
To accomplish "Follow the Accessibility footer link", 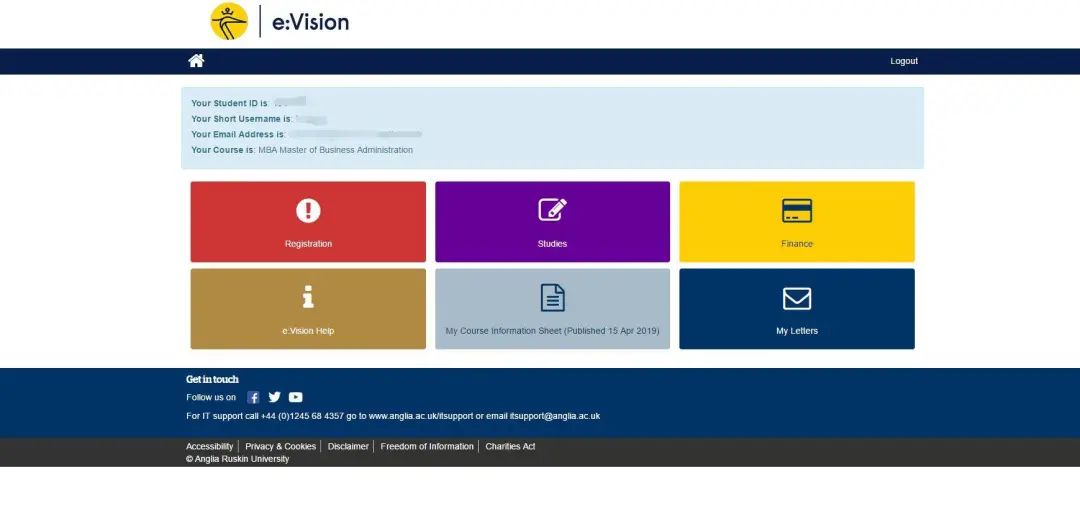I will [x=209, y=446].
